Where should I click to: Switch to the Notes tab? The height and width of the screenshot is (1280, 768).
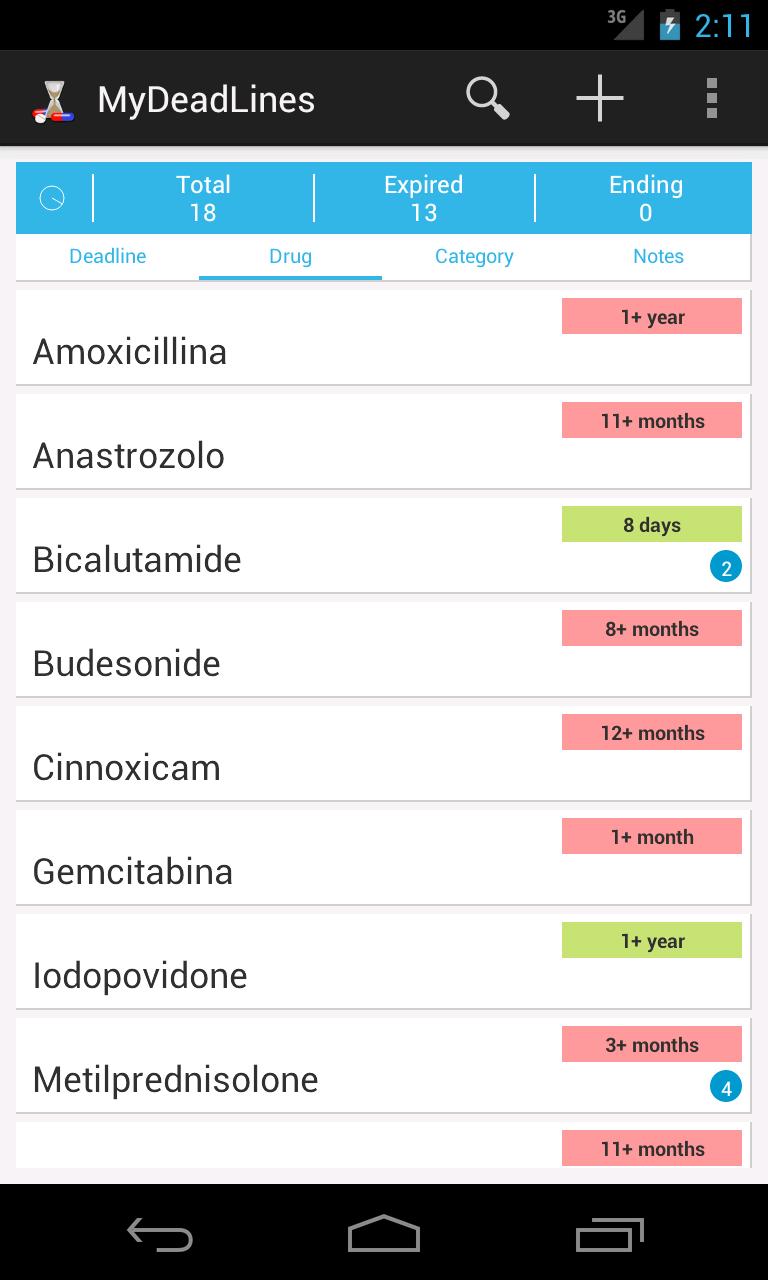pos(658,257)
